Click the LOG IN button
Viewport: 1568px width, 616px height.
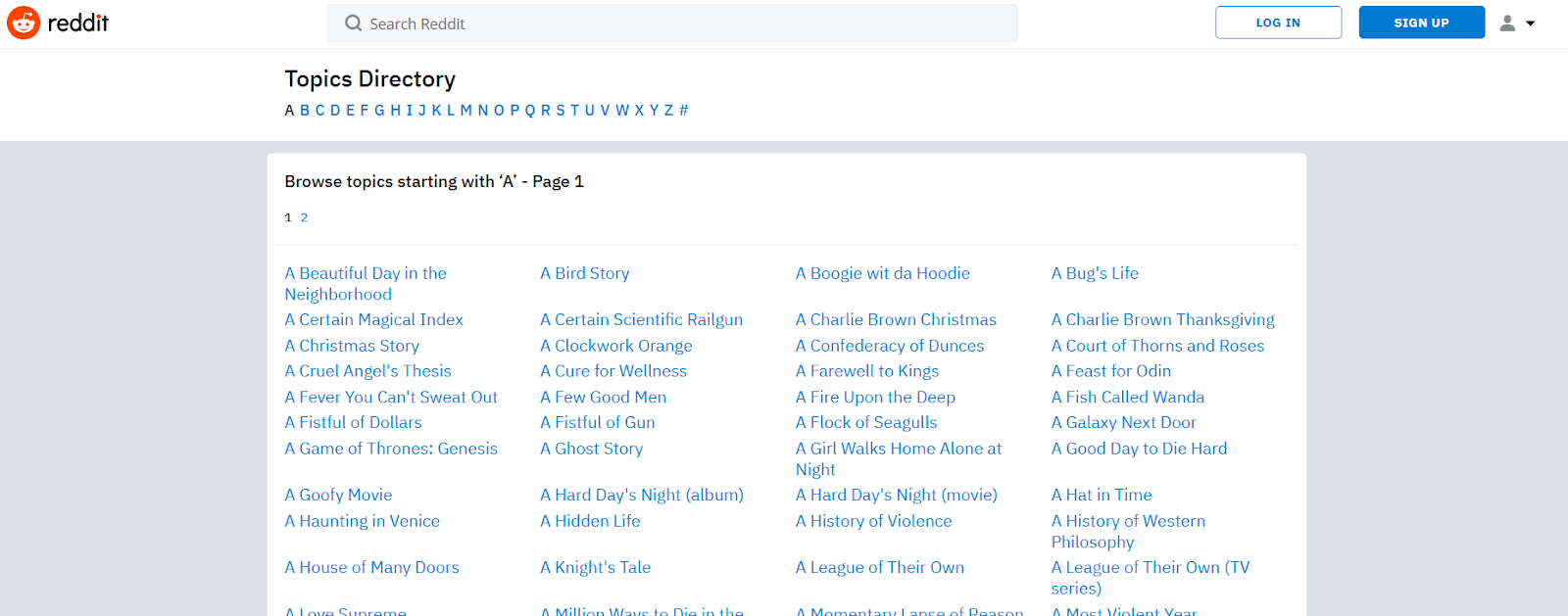[x=1278, y=23]
